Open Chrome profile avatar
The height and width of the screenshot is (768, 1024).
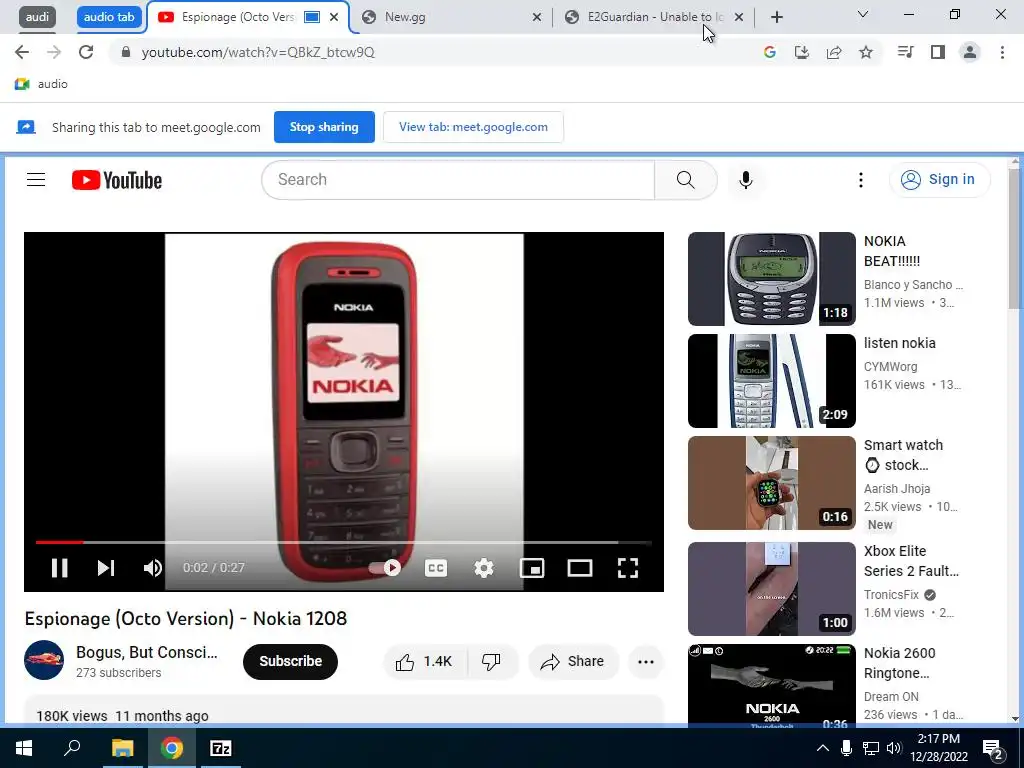pos(970,52)
